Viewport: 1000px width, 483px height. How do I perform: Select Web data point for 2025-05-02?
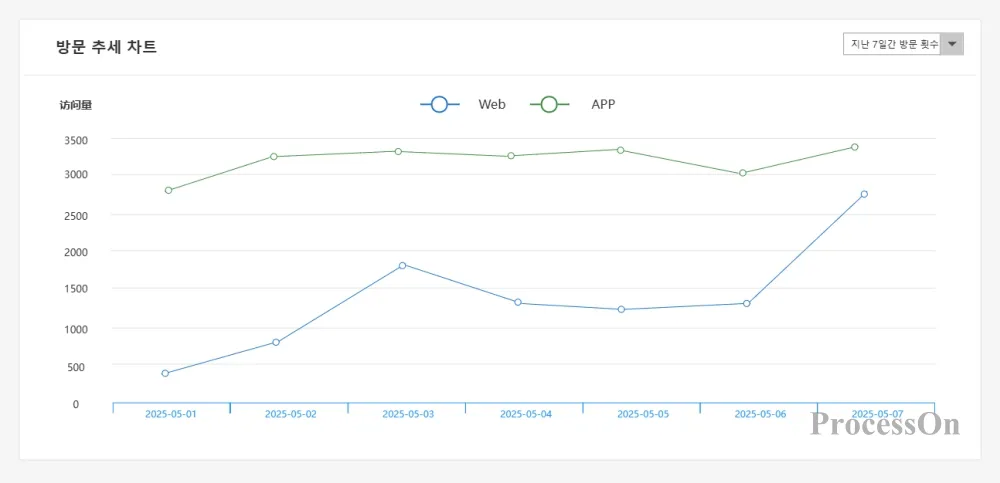coord(276,342)
